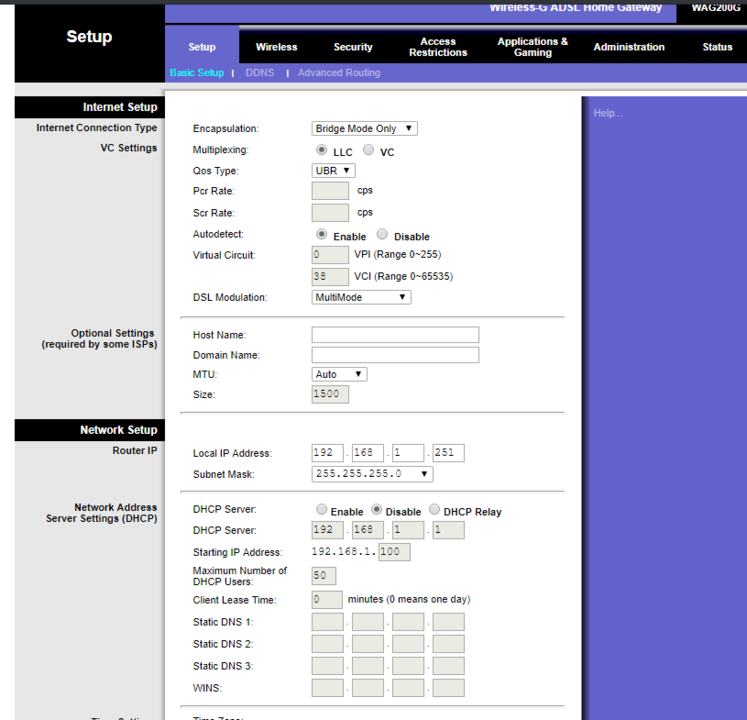The image size is (747, 720).
Task: Click Starting IP Address 100 field
Action: pos(394,552)
